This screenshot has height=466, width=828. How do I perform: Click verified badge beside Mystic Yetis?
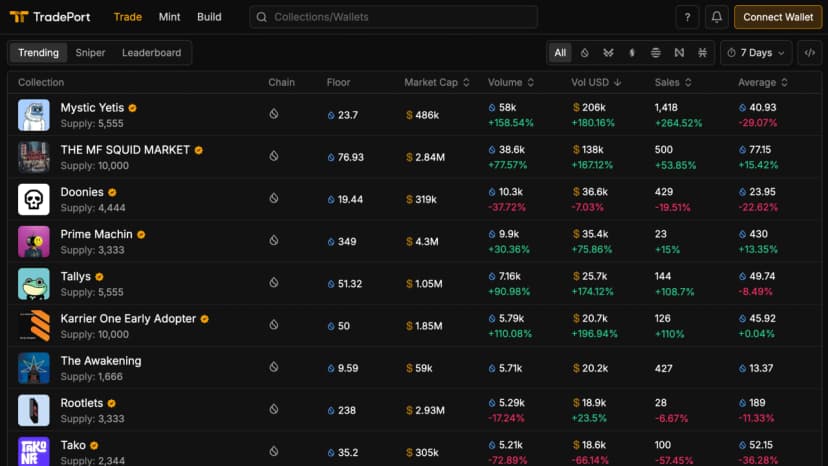pos(133,108)
